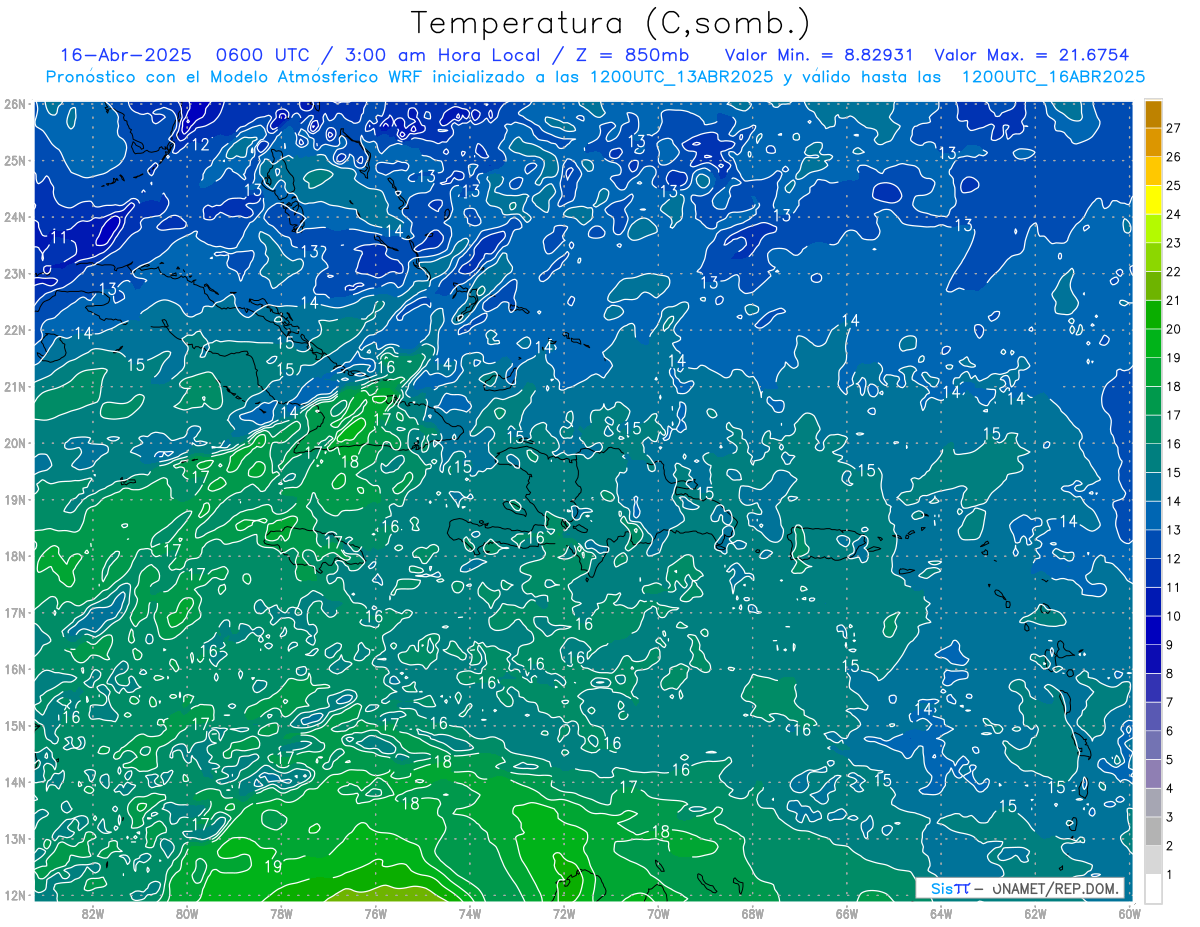Click the yellow band of the color scale
Viewport: 1200px width, 927px height.
click(x=1153, y=200)
